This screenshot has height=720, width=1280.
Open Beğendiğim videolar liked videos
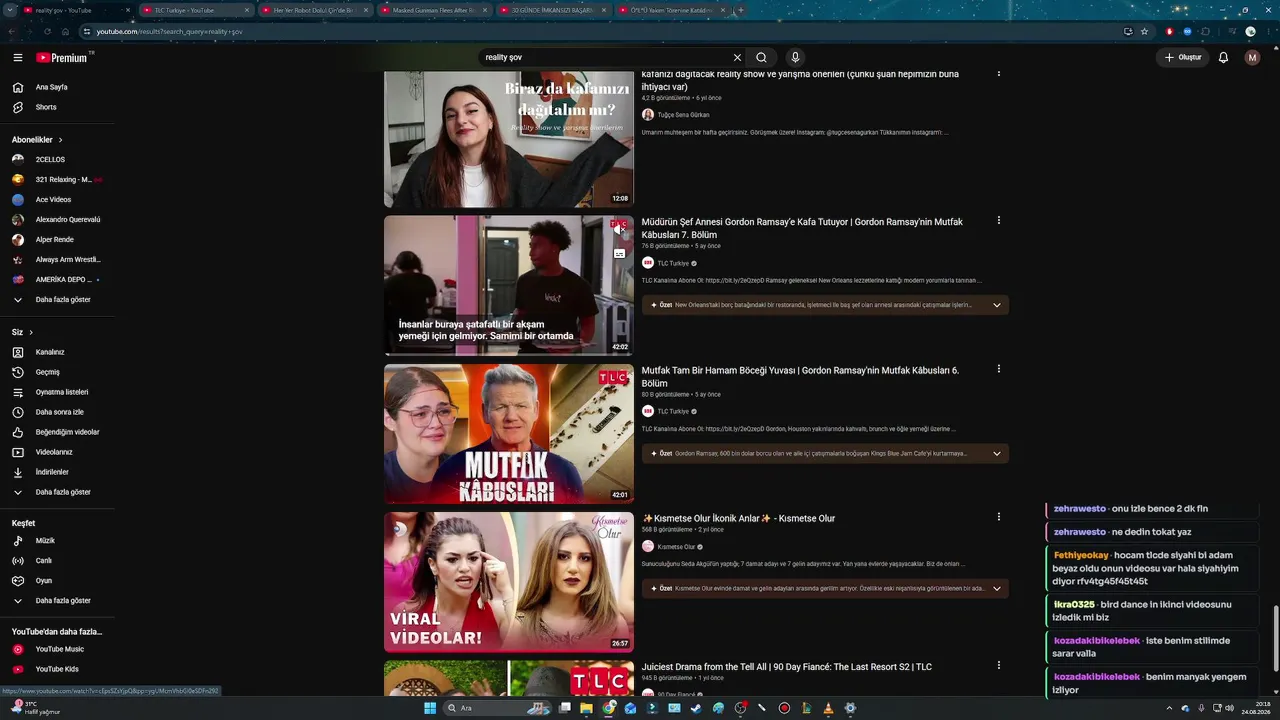pos(57,432)
